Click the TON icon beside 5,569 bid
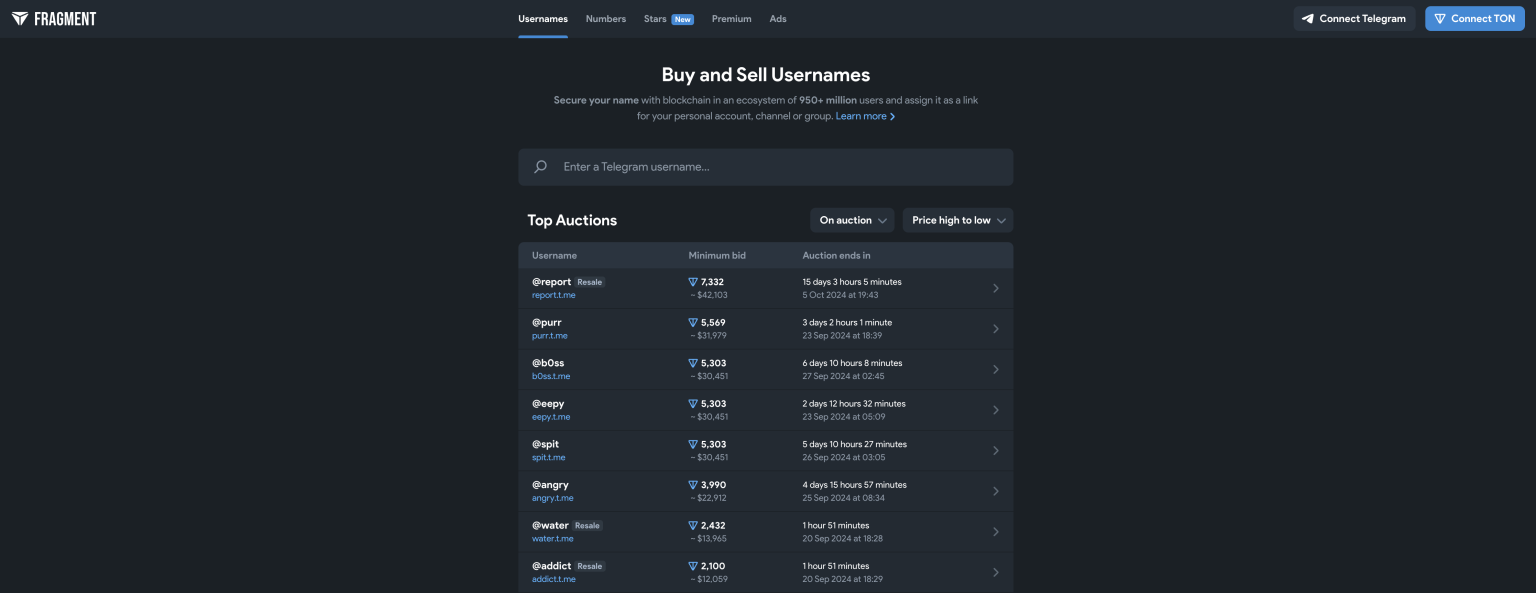The image size is (1536, 593). tap(693, 323)
